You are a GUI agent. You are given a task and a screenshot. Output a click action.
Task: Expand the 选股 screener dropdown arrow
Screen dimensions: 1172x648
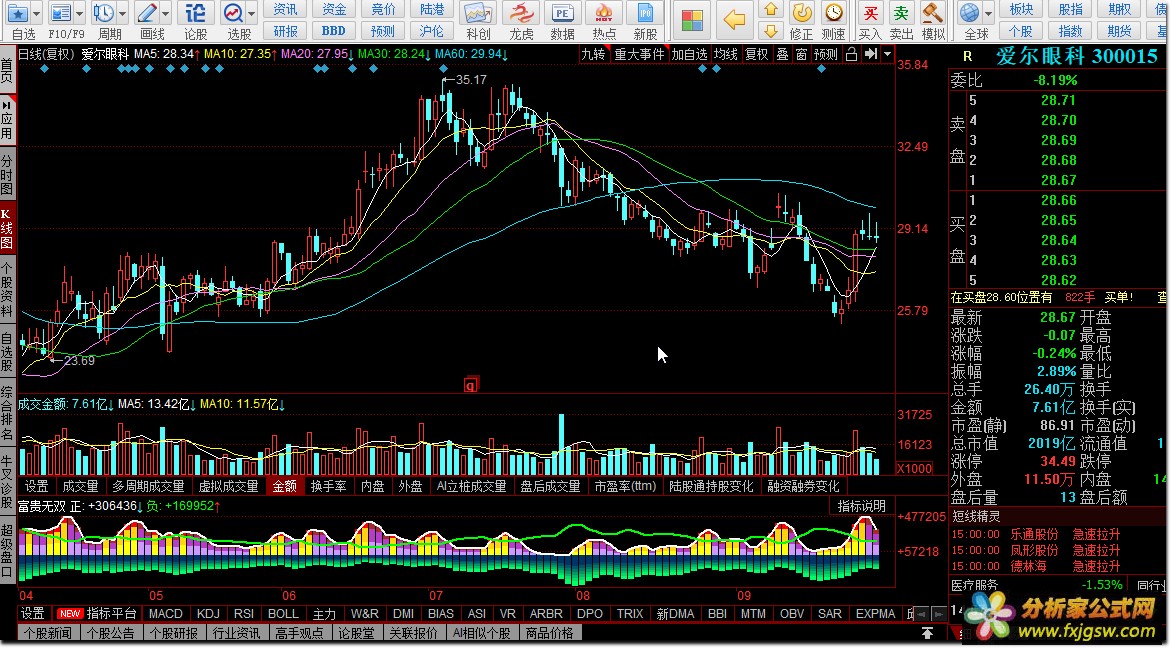point(252,13)
